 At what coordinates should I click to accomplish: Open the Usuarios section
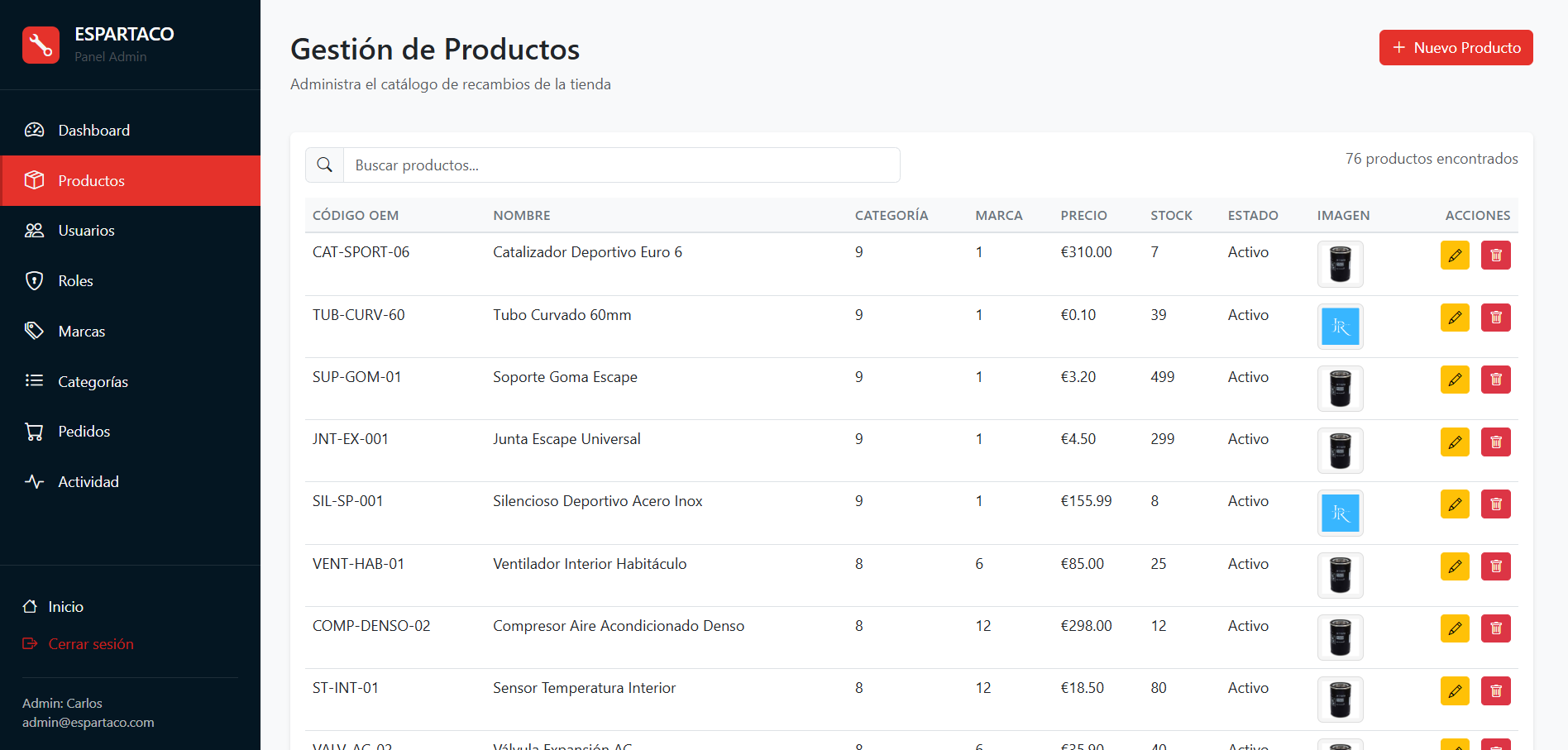click(x=130, y=231)
